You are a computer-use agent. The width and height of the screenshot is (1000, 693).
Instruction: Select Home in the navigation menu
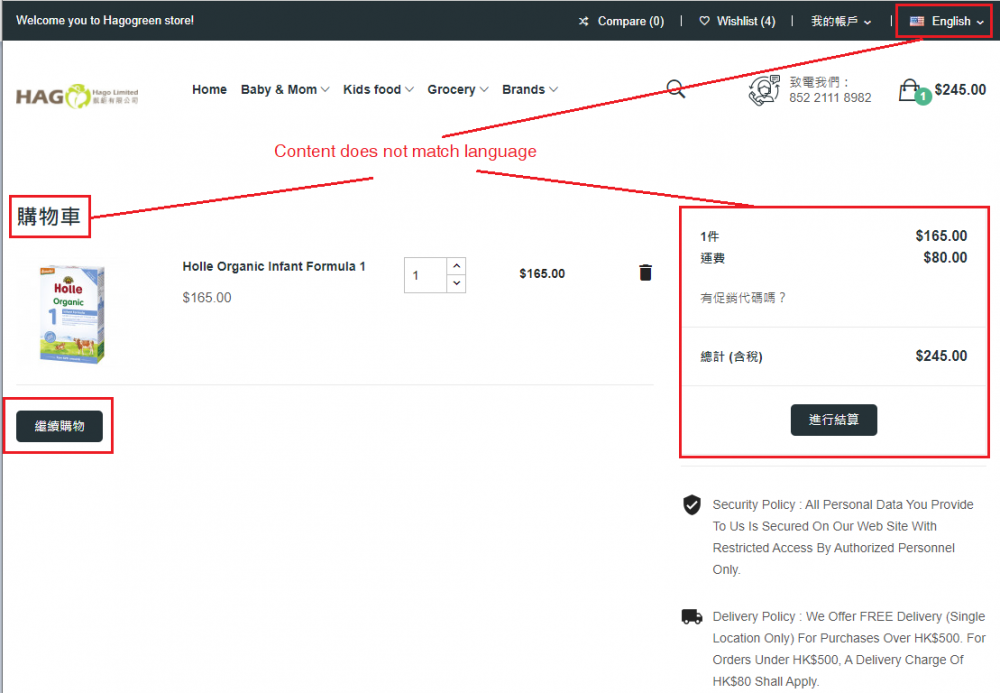(209, 89)
